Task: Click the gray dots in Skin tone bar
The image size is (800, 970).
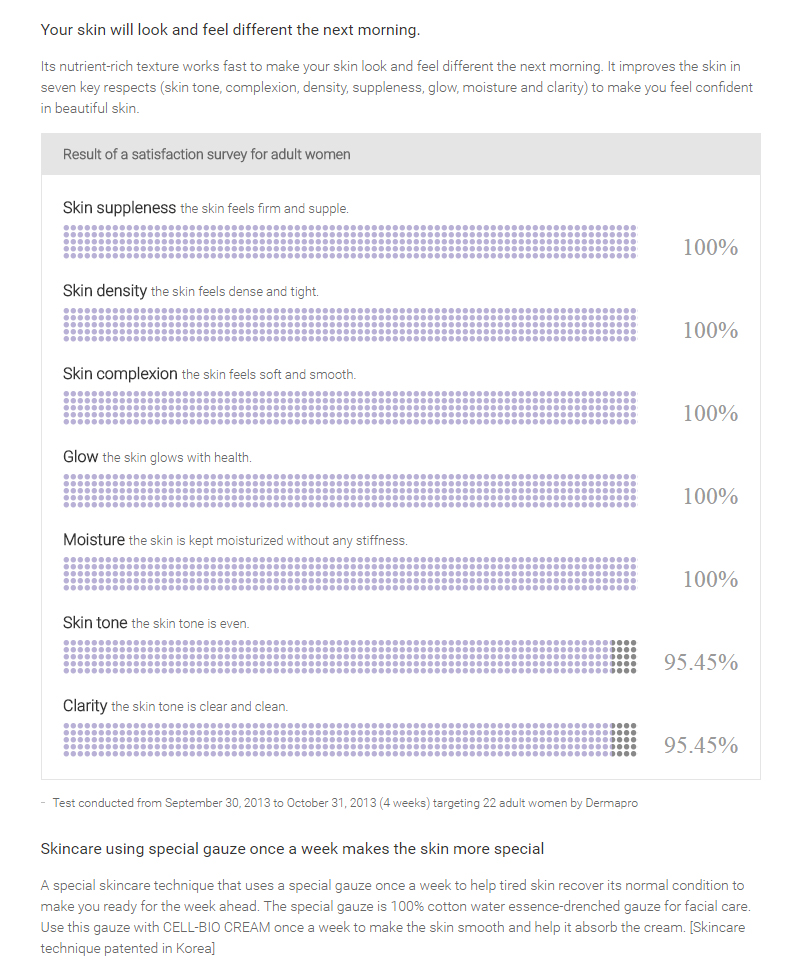Action: click(x=623, y=657)
